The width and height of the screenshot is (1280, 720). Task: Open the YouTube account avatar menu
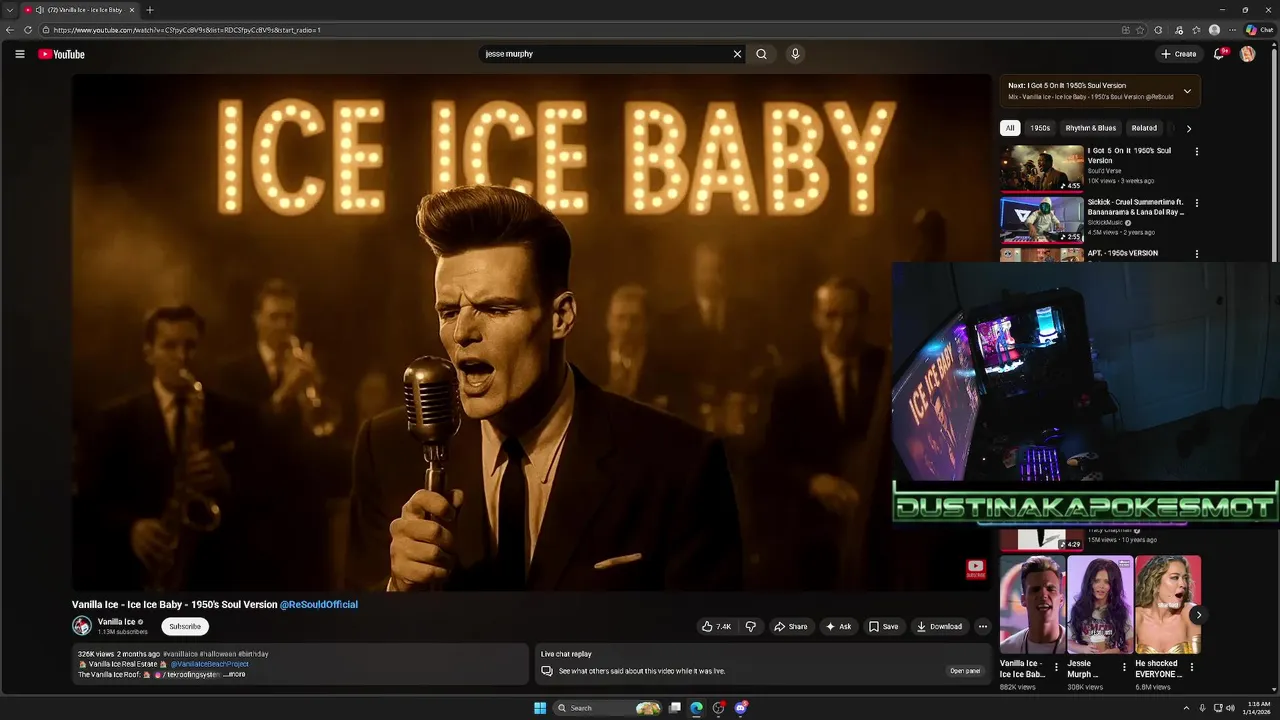click(x=1247, y=54)
